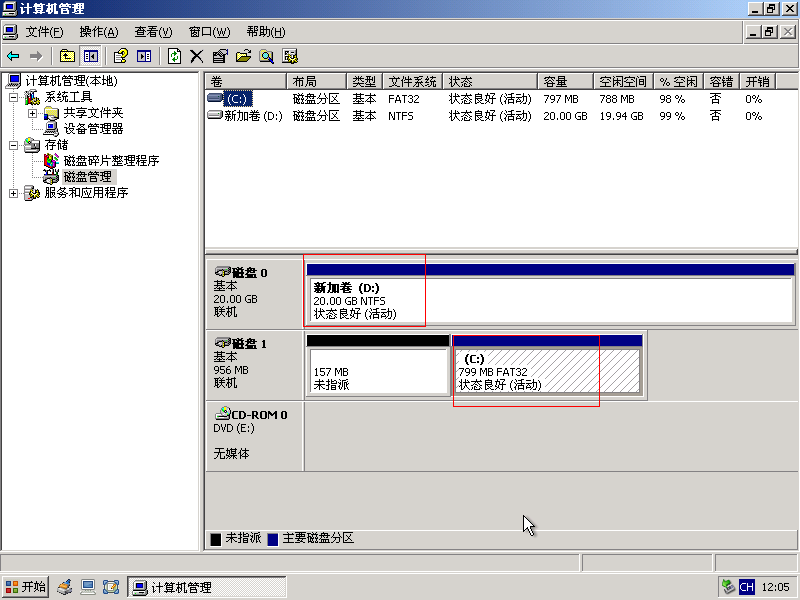
Task: Open the 窗口(W) menu
Action: (x=210, y=32)
